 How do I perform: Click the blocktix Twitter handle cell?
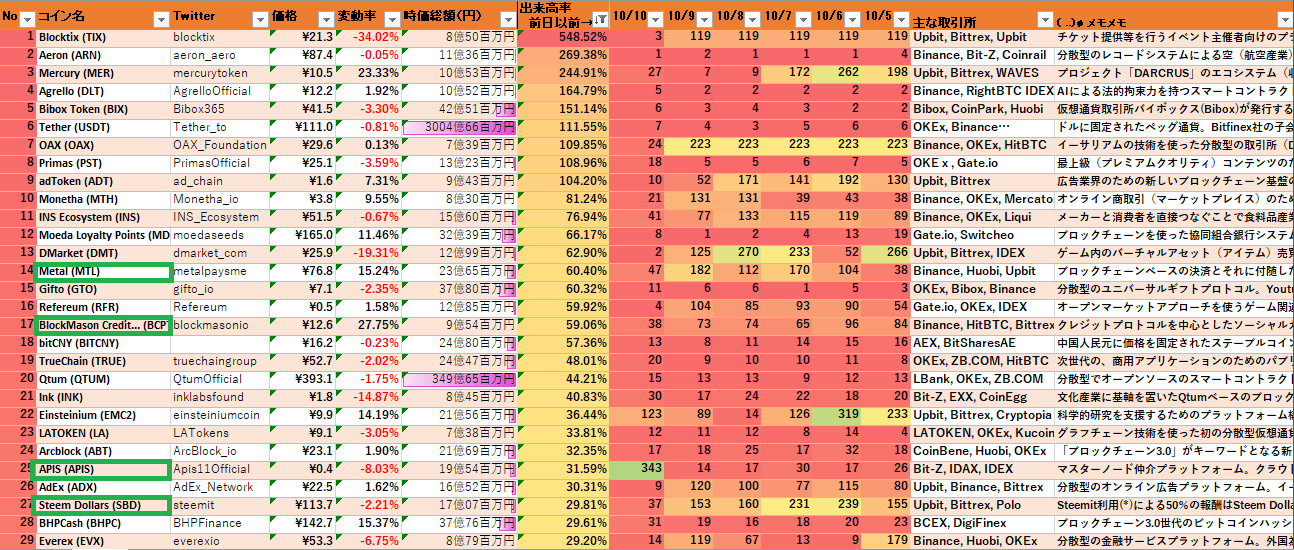(220, 37)
